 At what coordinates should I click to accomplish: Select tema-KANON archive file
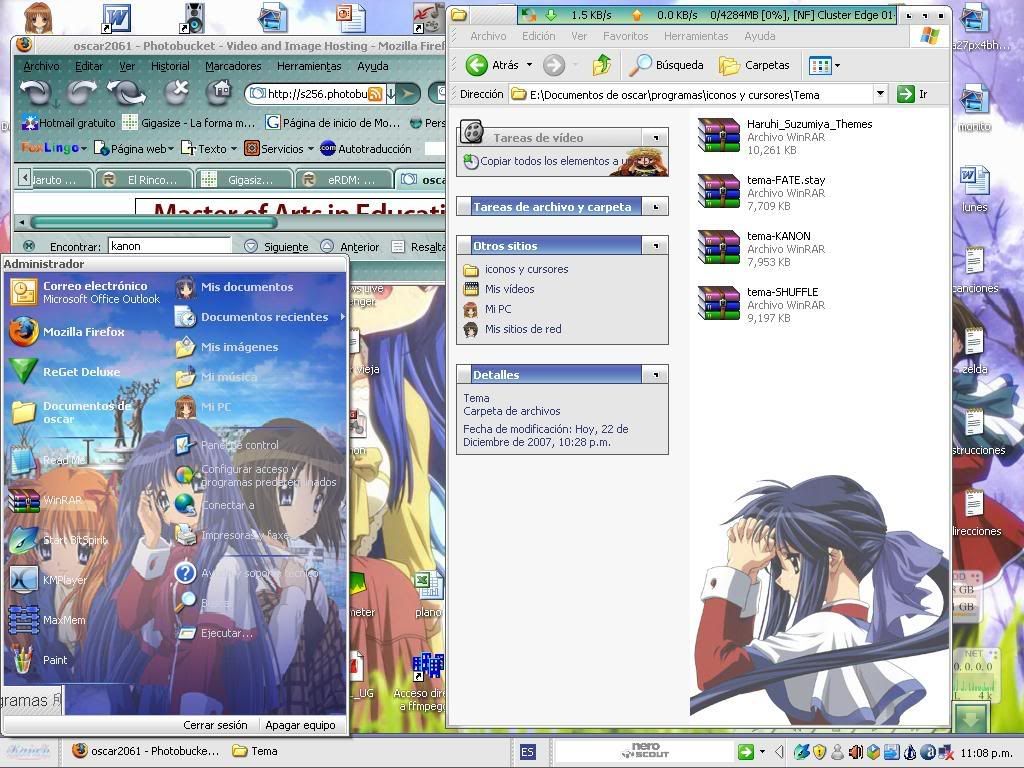point(761,248)
